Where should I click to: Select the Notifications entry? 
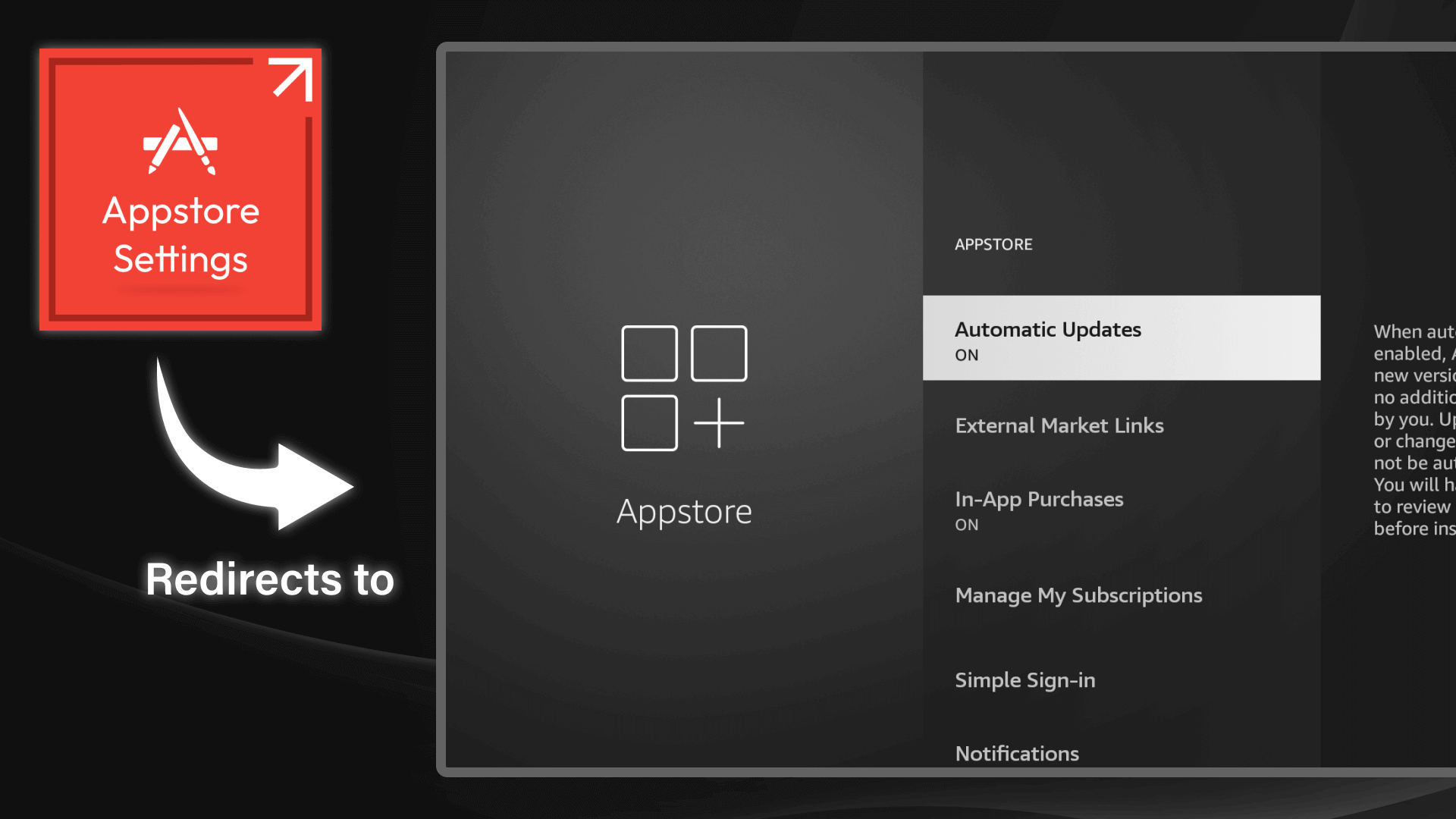tap(1016, 753)
